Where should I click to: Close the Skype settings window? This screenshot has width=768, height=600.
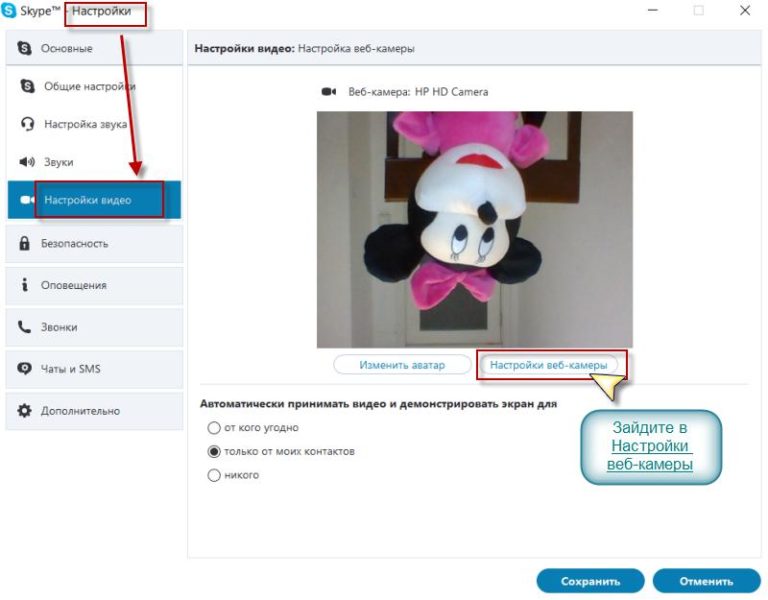(744, 10)
